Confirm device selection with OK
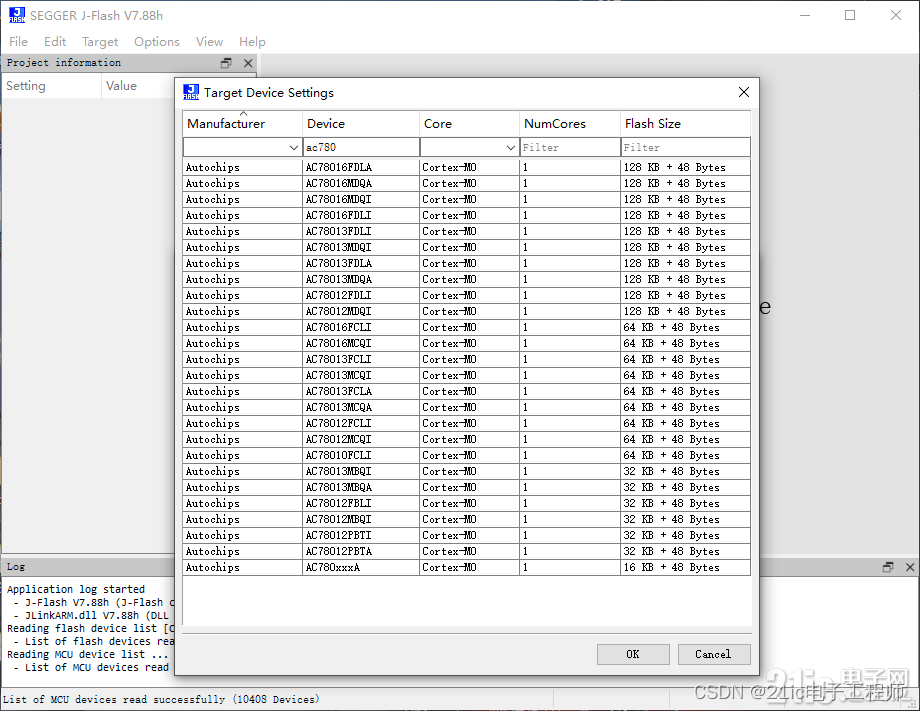 [633, 654]
